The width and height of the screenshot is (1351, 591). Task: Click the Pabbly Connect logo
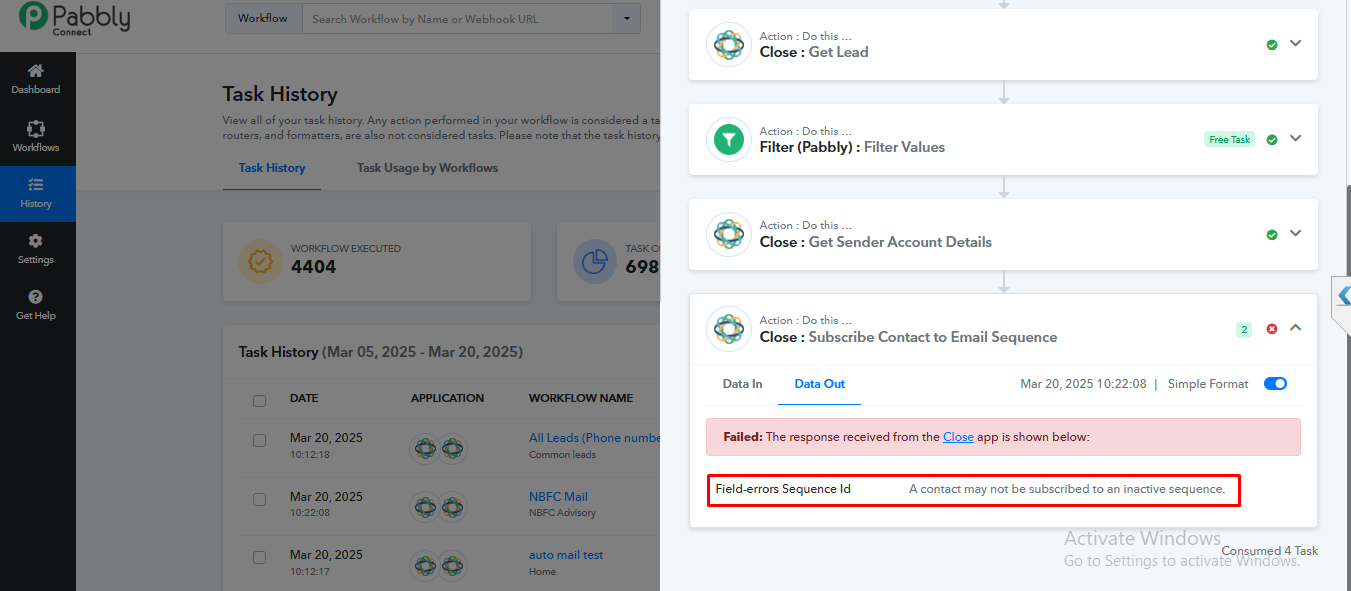click(74, 18)
